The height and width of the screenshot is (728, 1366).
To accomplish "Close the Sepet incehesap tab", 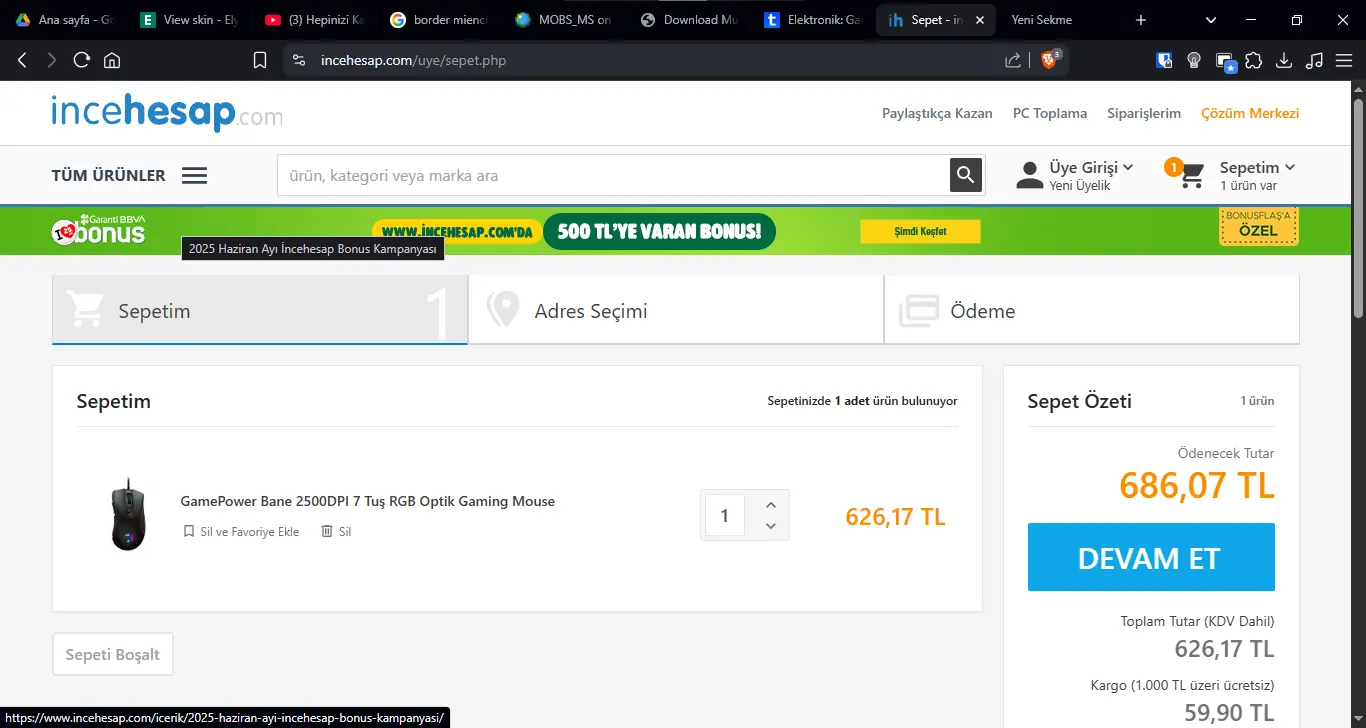I will click(x=980, y=20).
